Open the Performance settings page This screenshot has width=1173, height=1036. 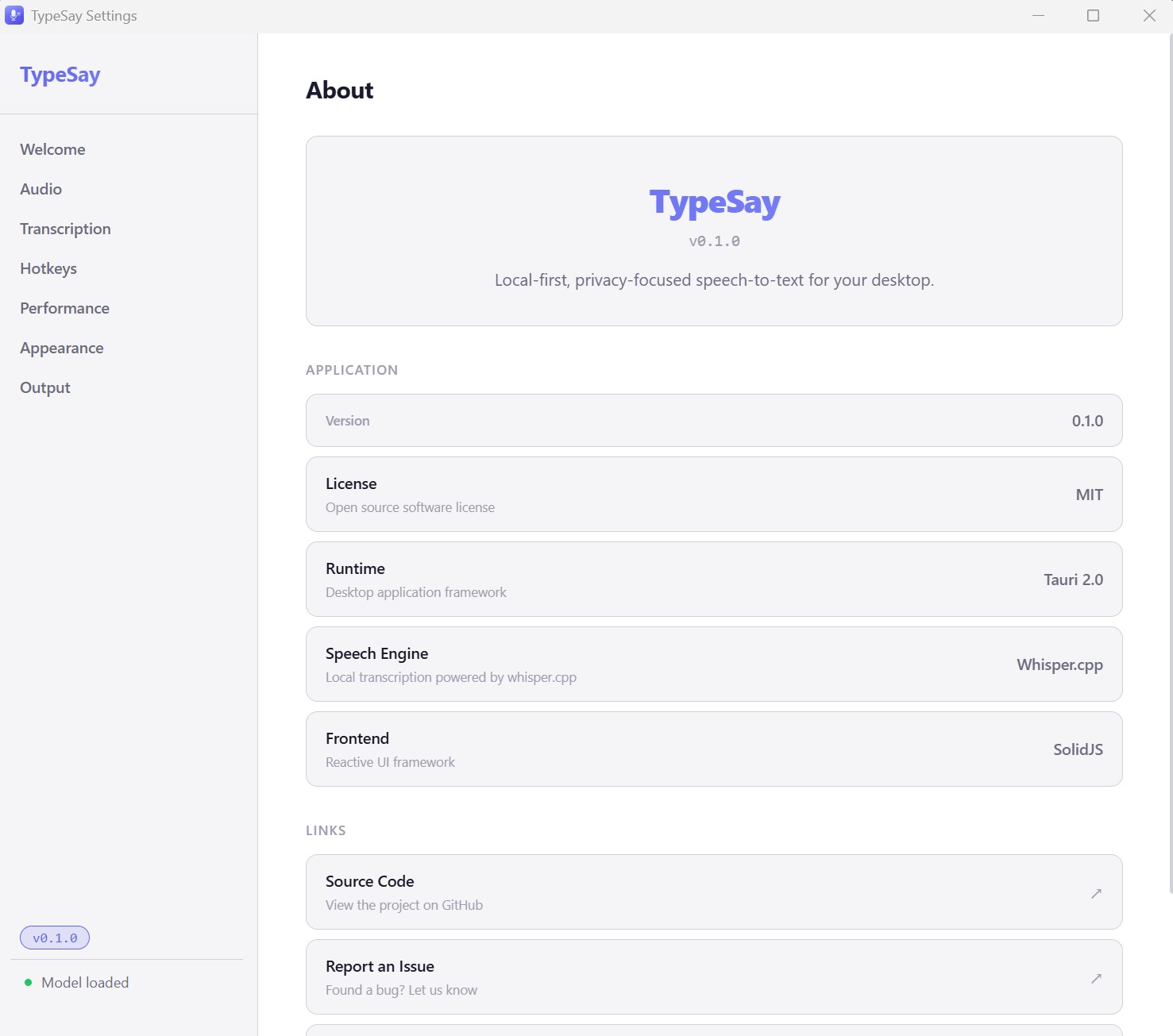(x=64, y=308)
